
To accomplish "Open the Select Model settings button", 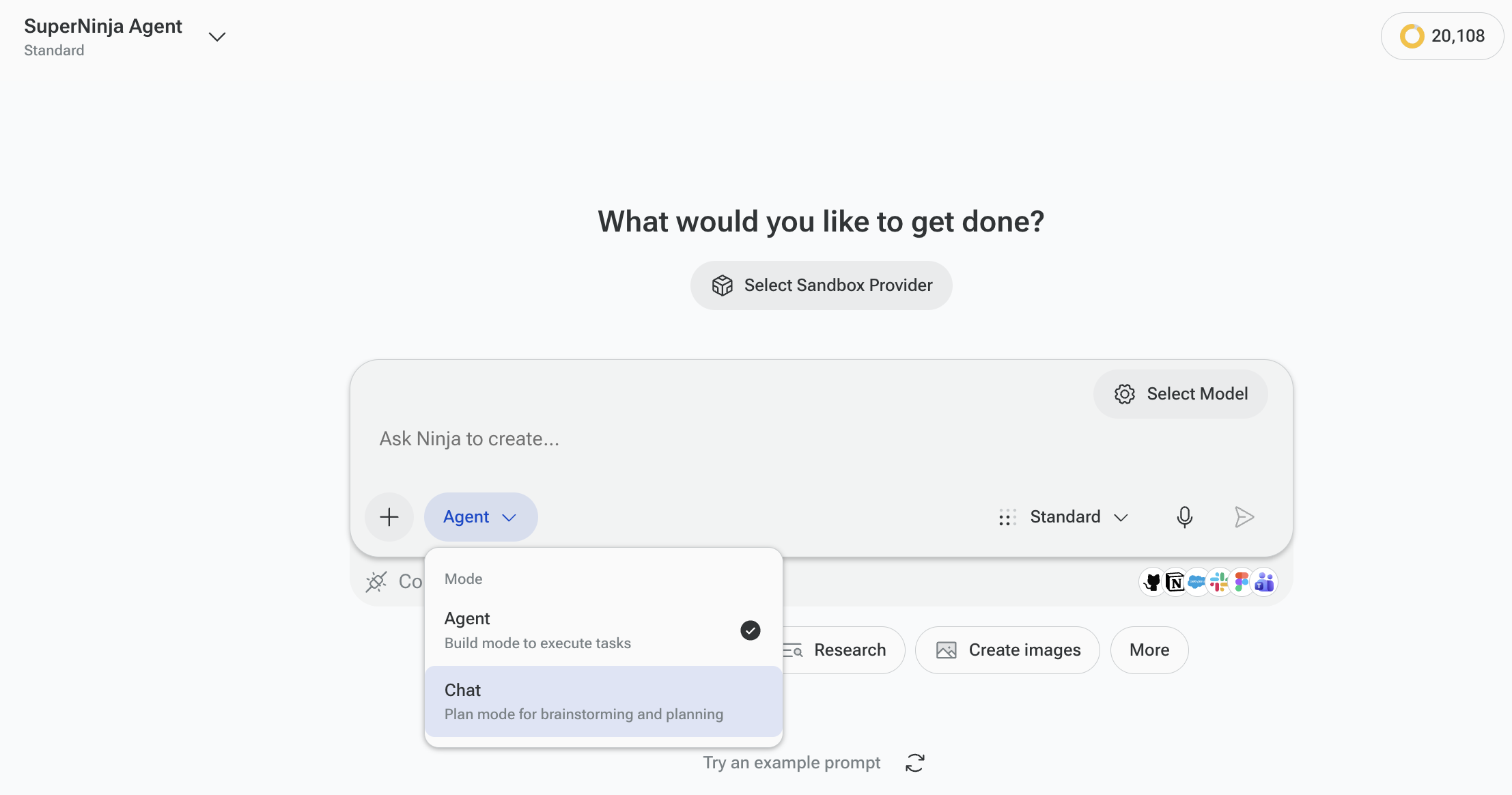I will [1181, 394].
